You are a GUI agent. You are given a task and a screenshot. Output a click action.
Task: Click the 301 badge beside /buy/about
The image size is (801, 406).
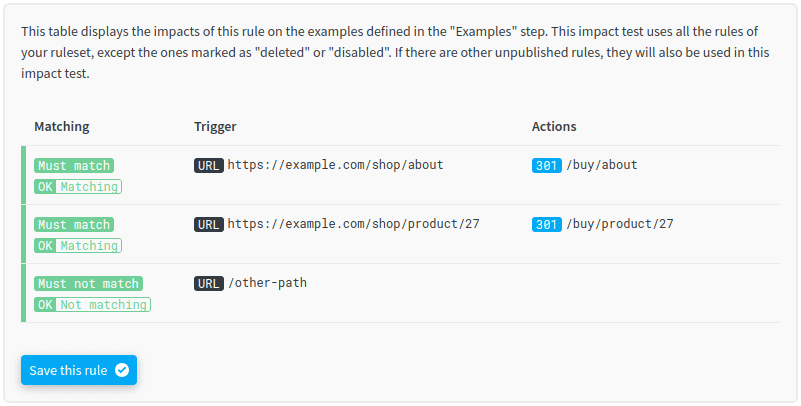click(x=546, y=165)
